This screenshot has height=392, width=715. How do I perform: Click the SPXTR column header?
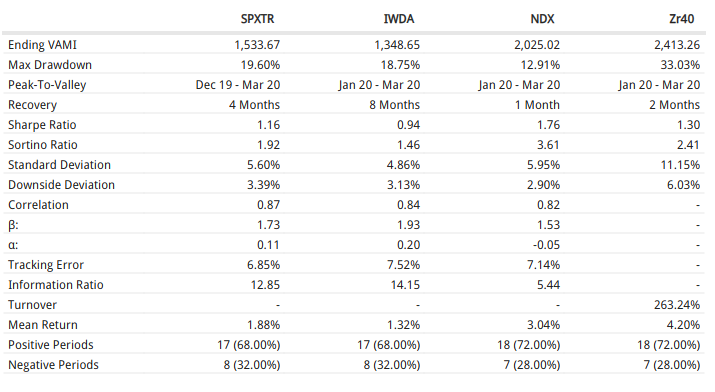[x=258, y=19]
